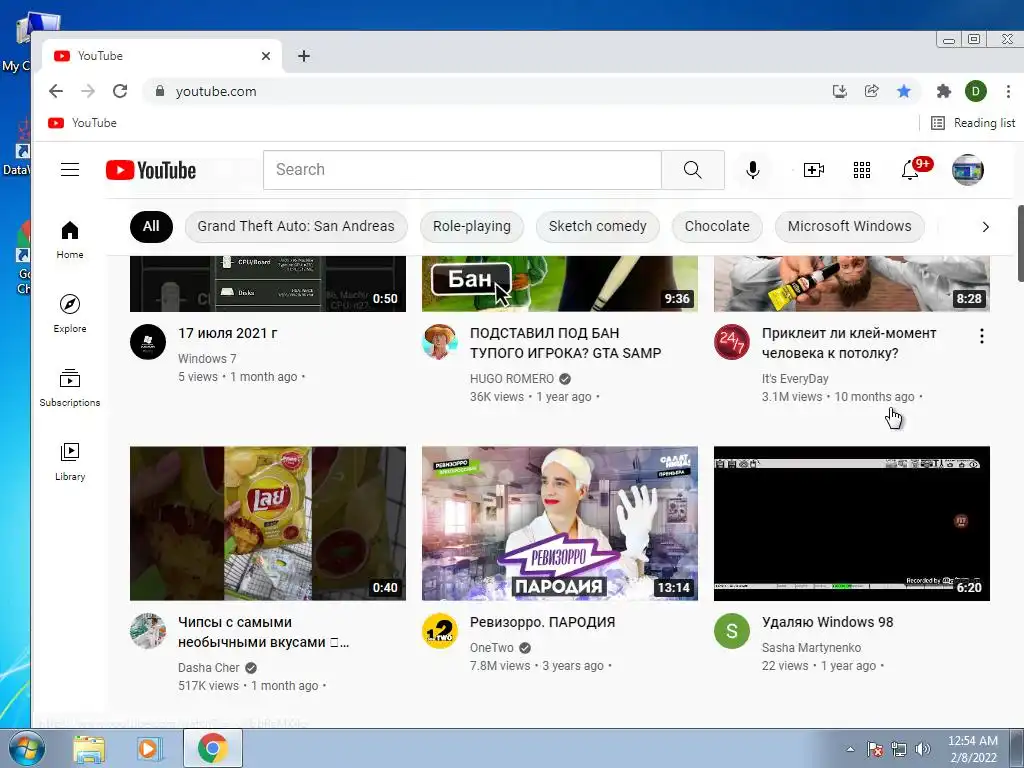Open Reading list in bookmarks bar
This screenshot has height=768, width=1024.
click(x=973, y=123)
